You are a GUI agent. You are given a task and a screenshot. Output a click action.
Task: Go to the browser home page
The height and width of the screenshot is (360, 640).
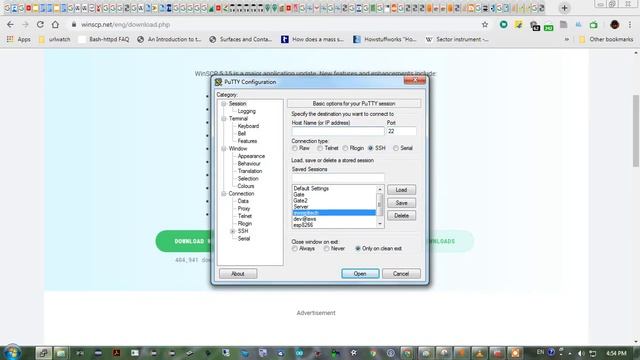(x=55, y=24)
